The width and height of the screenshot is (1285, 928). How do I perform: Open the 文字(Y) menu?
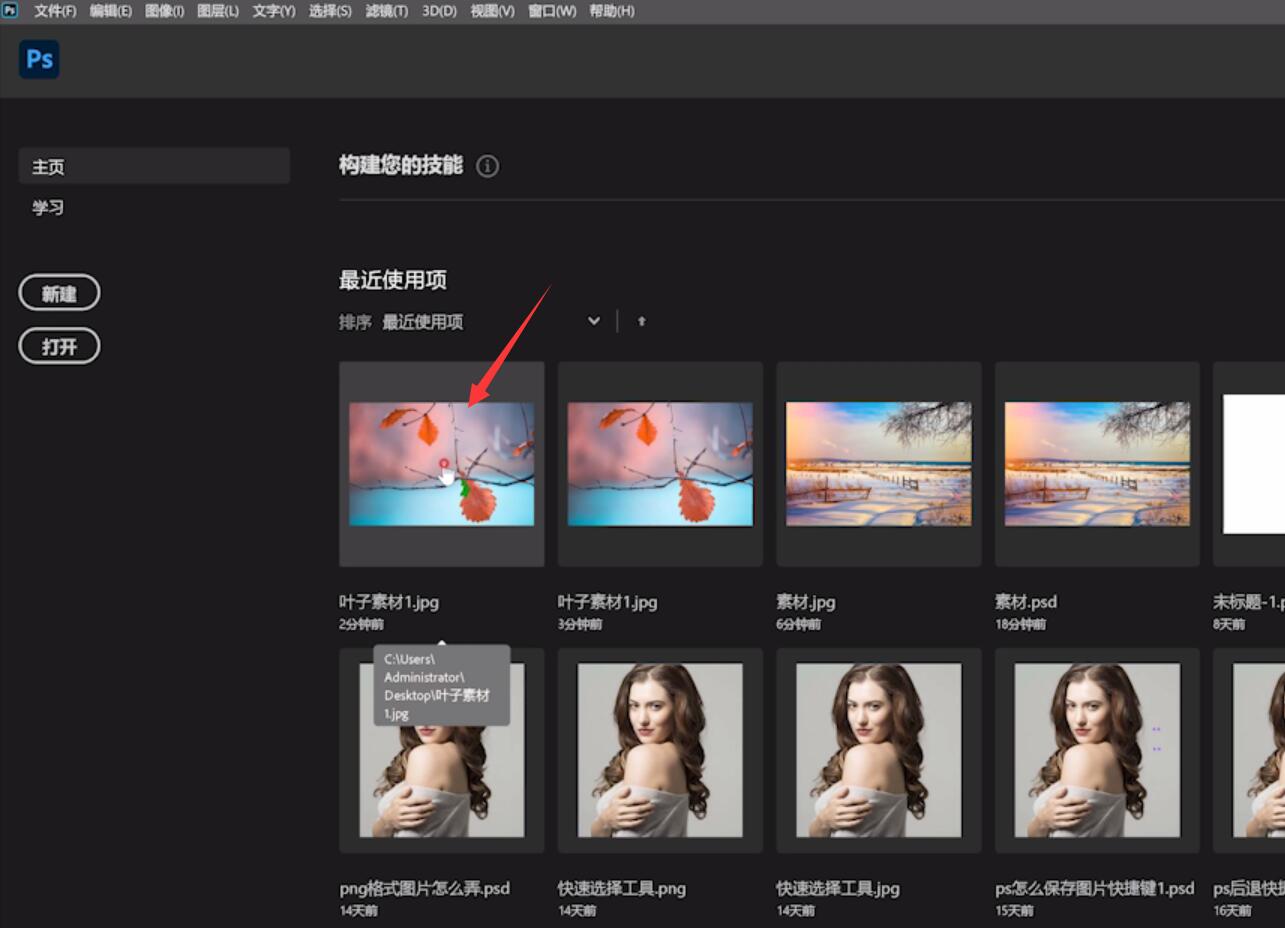coord(273,11)
